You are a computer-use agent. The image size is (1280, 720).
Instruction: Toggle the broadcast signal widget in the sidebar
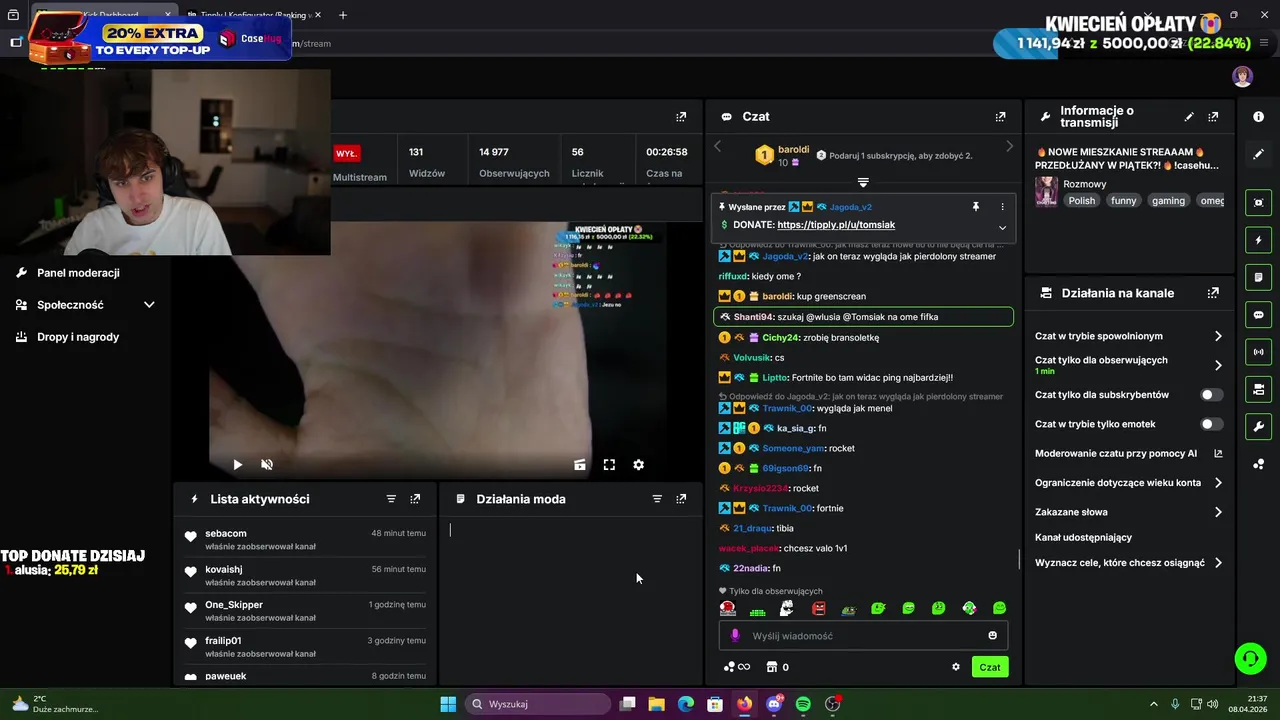(1258, 352)
